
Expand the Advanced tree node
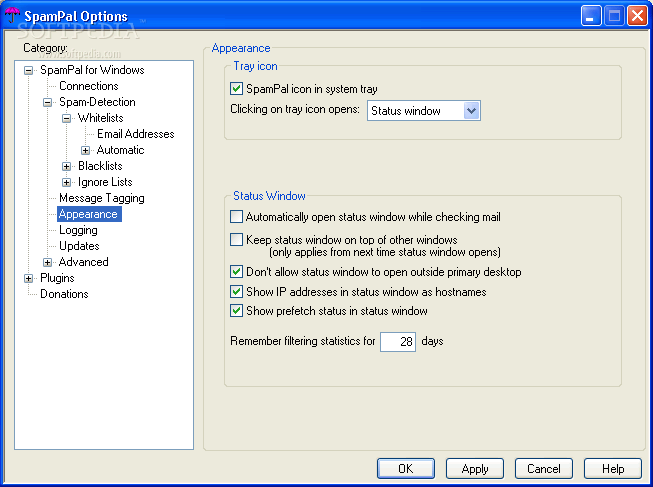pos(47,262)
